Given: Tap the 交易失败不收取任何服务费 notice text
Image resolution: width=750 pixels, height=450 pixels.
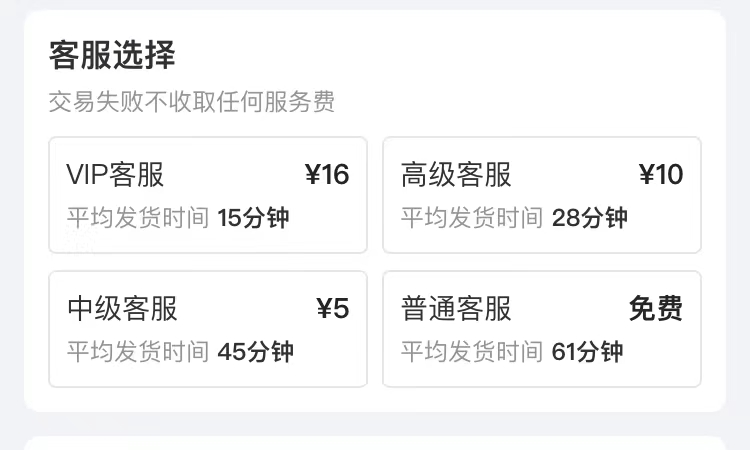Looking at the screenshot, I should pyautogui.click(x=192, y=102).
